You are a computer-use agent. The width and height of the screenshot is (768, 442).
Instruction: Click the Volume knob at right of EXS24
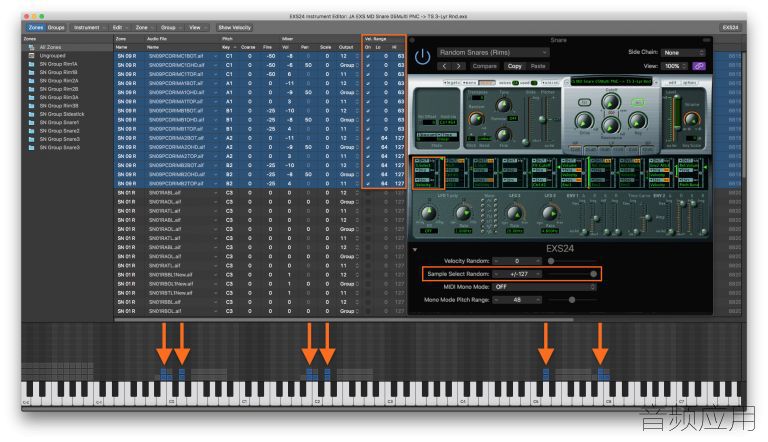click(692, 119)
